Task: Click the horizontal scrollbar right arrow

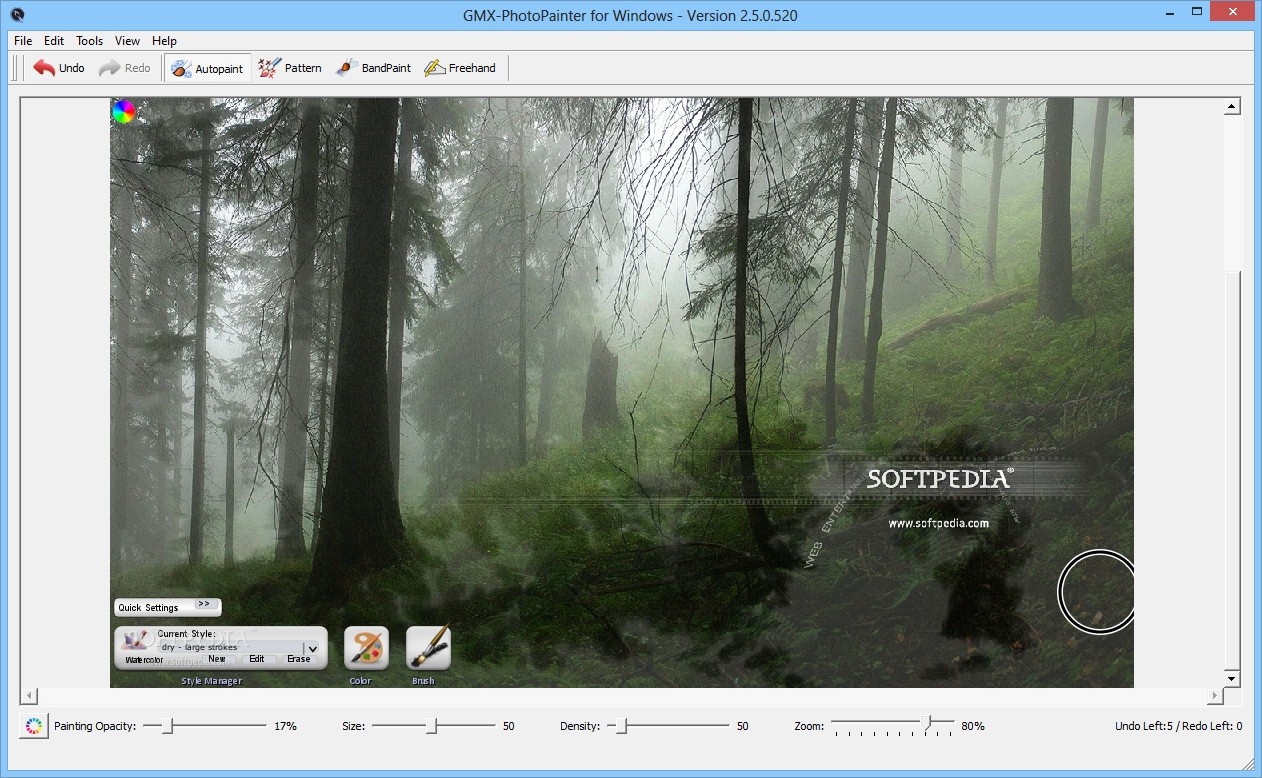Action: click(x=1215, y=695)
